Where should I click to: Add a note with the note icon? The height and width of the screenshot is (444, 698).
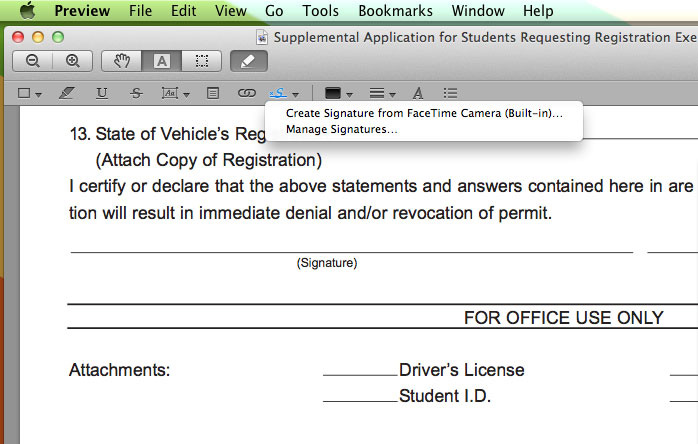point(212,93)
